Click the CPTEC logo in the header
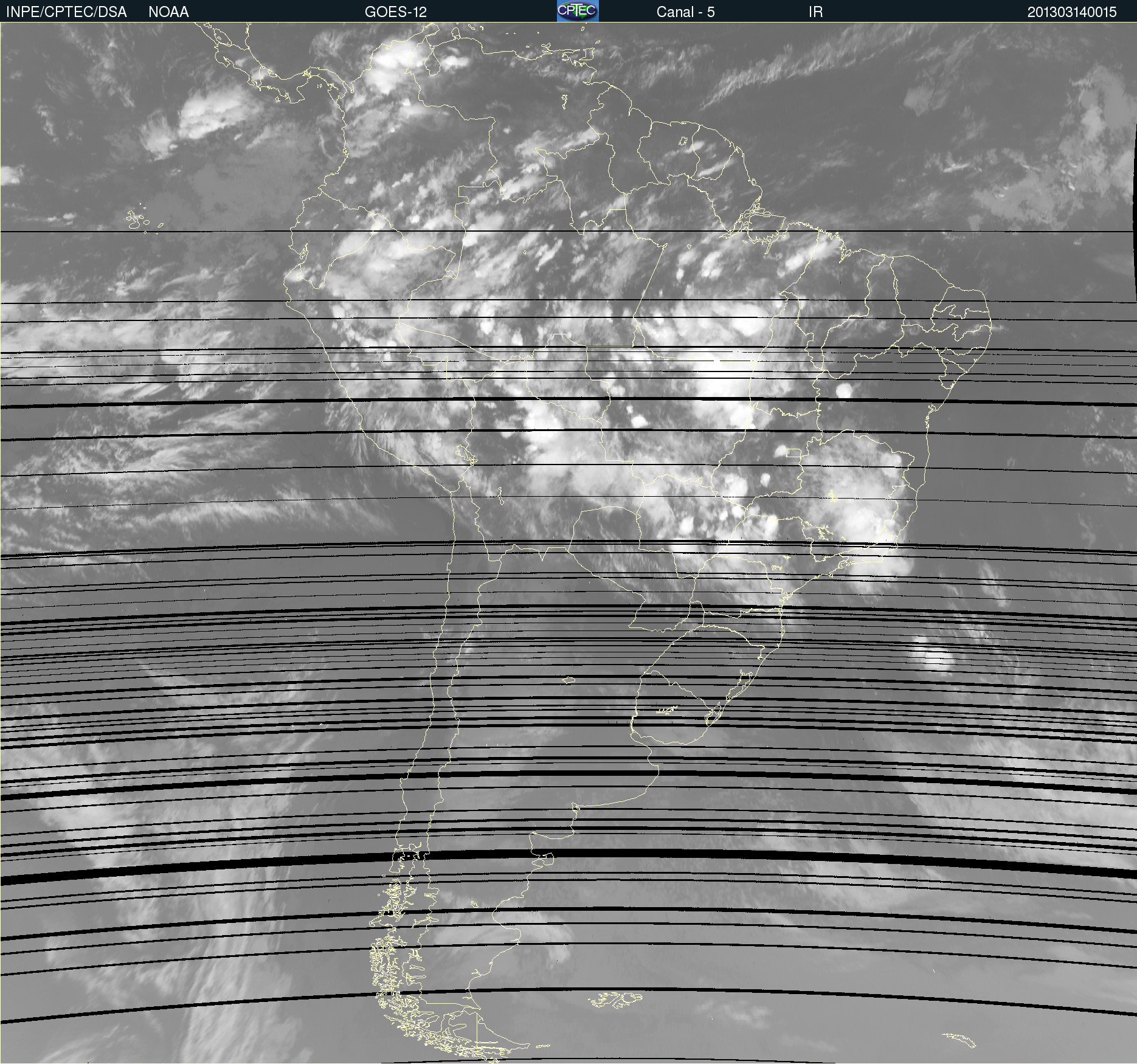This screenshot has height=1064, width=1137. click(x=578, y=11)
